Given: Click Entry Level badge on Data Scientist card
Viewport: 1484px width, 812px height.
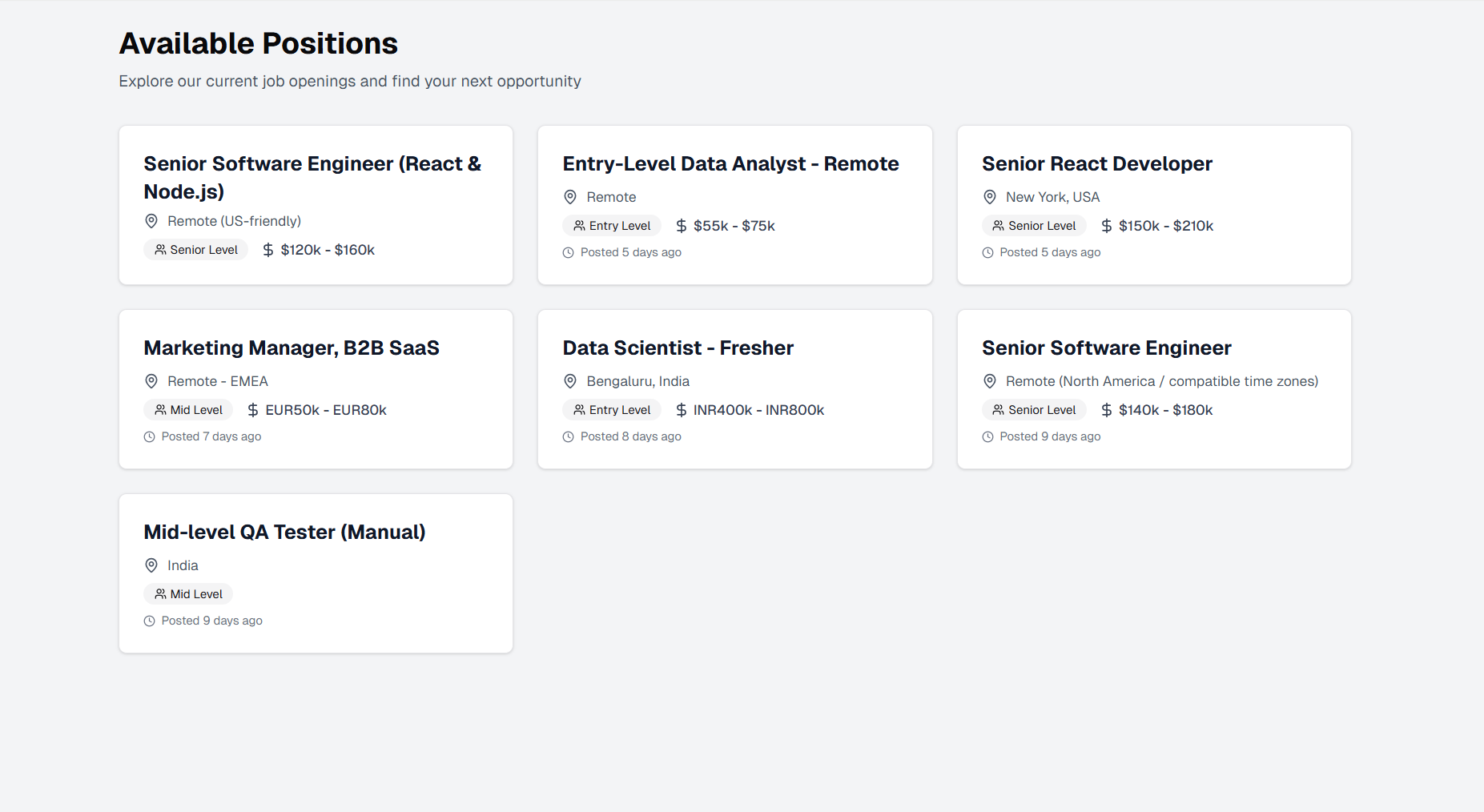Looking at the screenshot, I should coord(612,410).
